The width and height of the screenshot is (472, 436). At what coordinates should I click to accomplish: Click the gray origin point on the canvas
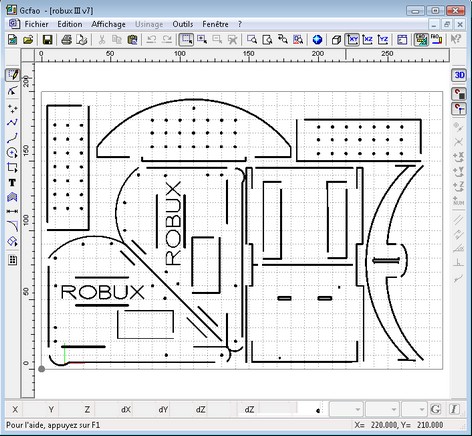tap(41, 369)
